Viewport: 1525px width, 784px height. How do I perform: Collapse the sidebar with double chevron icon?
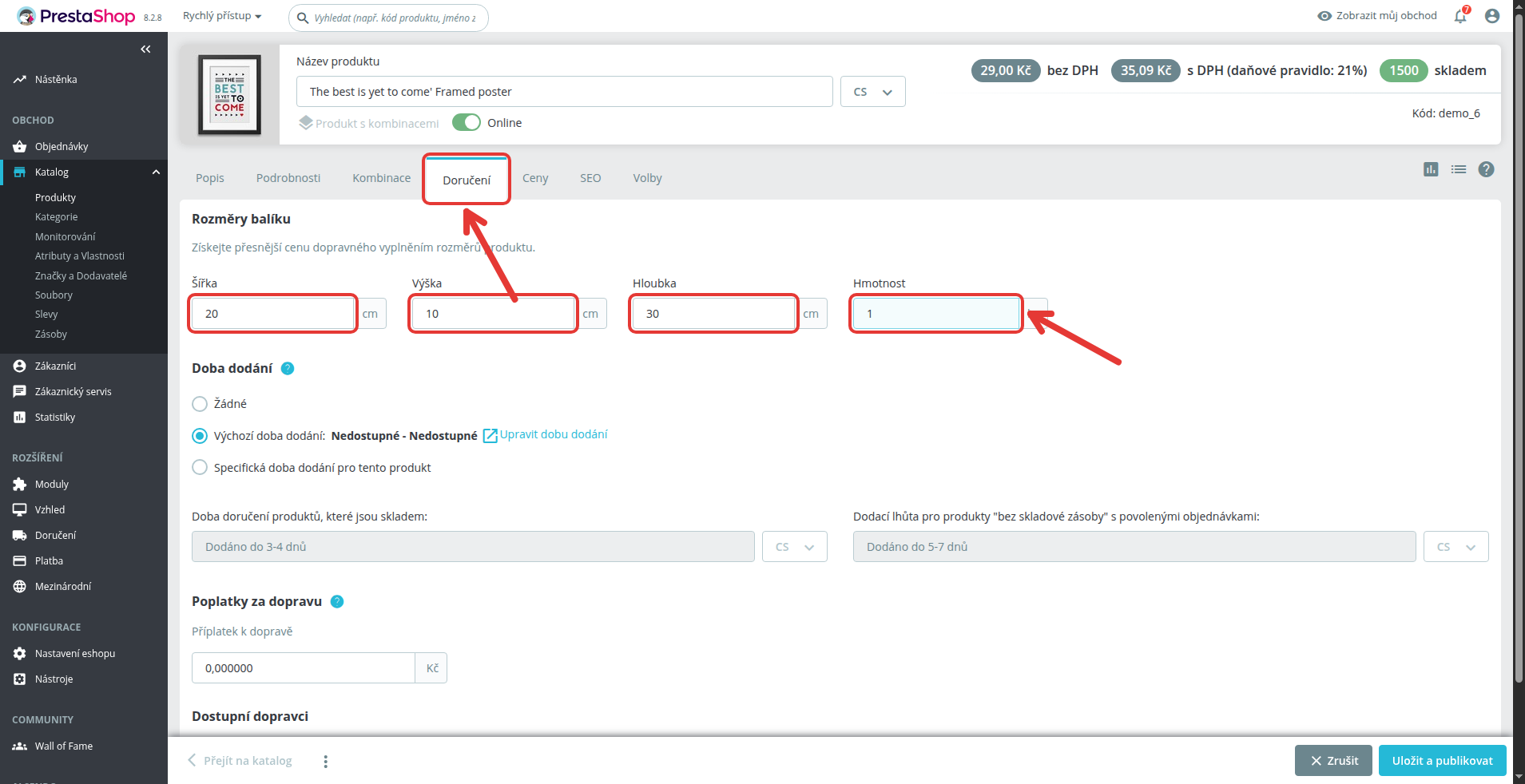145,49
